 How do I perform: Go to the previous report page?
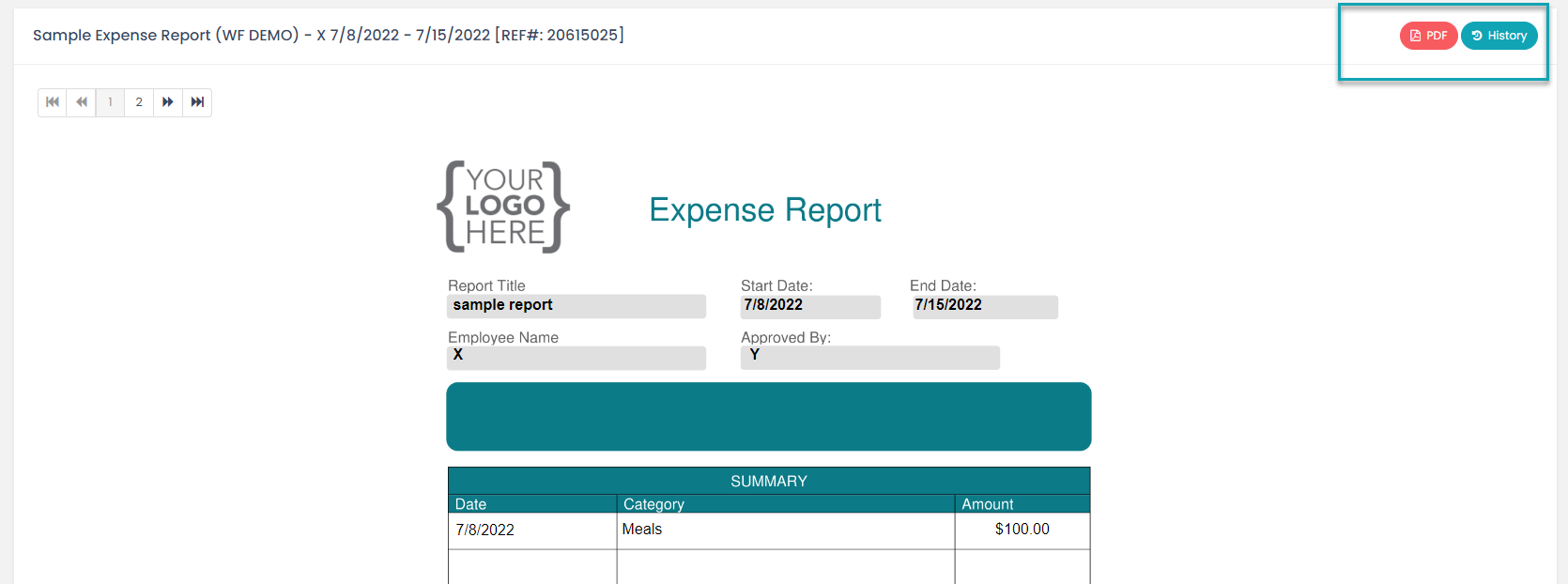(82, 102)
